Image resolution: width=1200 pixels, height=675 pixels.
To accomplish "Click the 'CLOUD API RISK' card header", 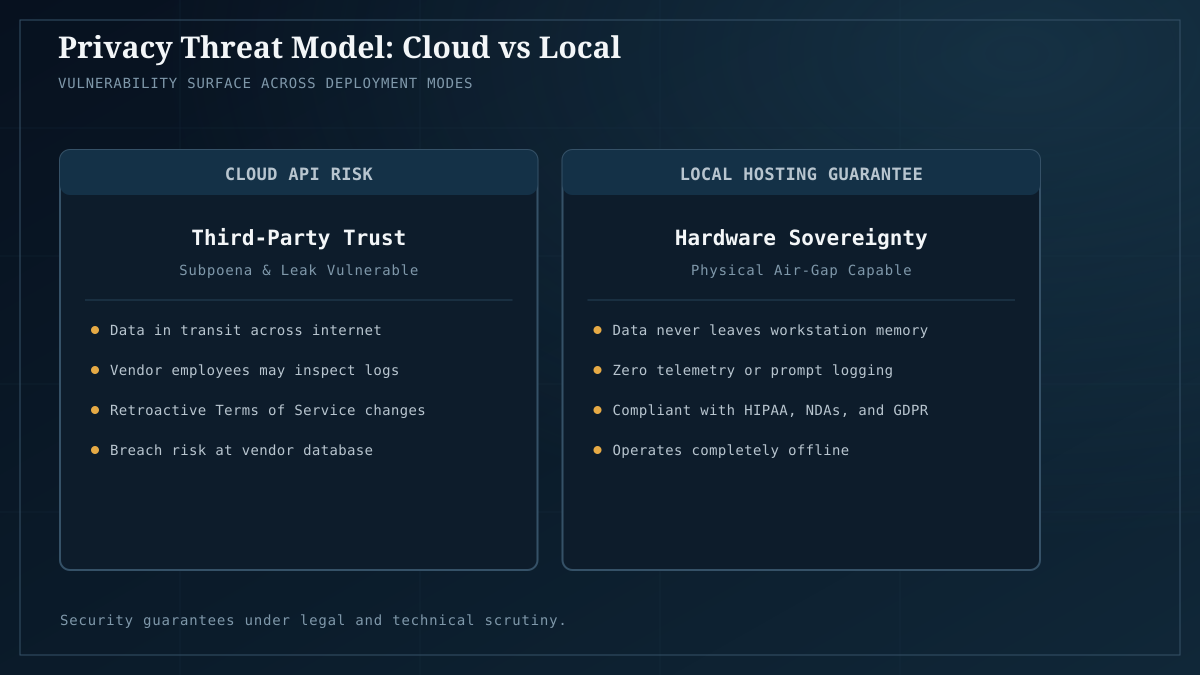I will coord(299,174).
